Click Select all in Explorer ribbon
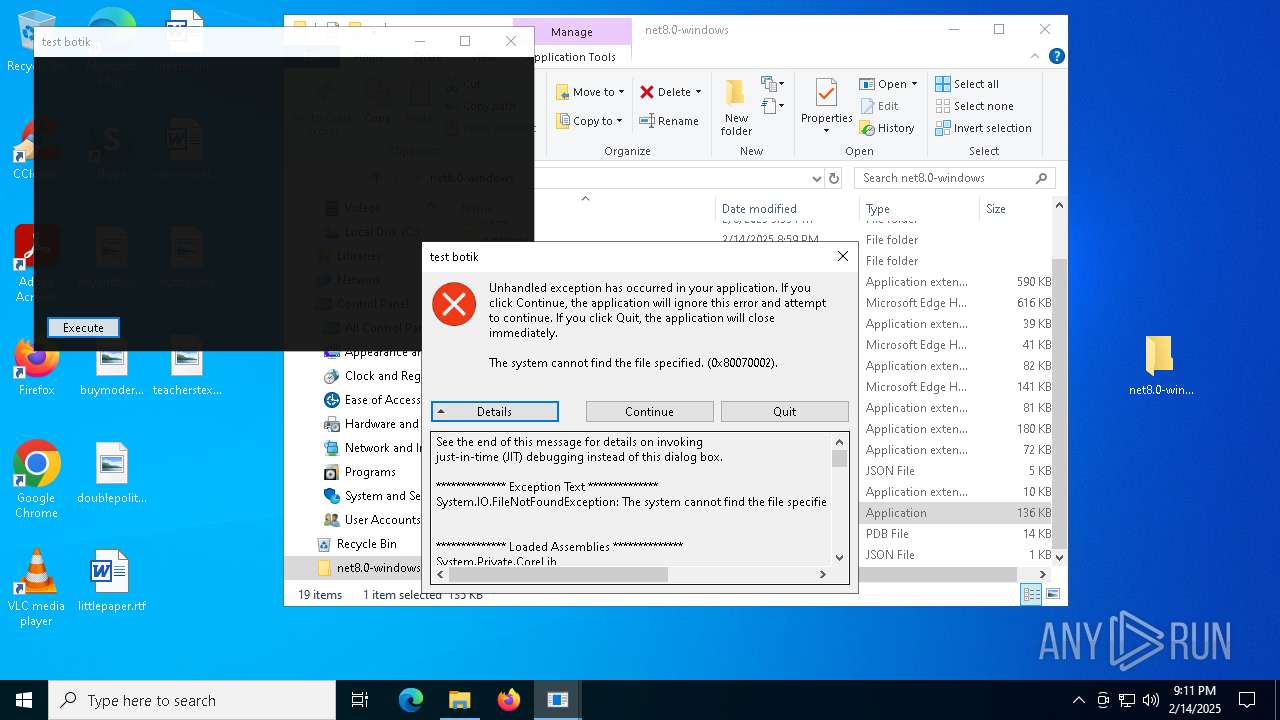The image size is (1280, 720). [x=967, y=84]
